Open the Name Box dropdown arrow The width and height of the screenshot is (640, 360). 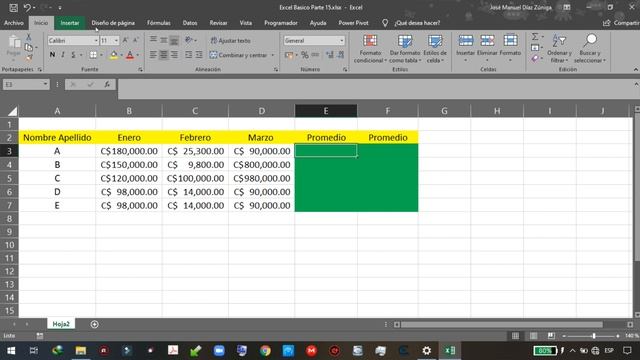[x=45, y=84]
